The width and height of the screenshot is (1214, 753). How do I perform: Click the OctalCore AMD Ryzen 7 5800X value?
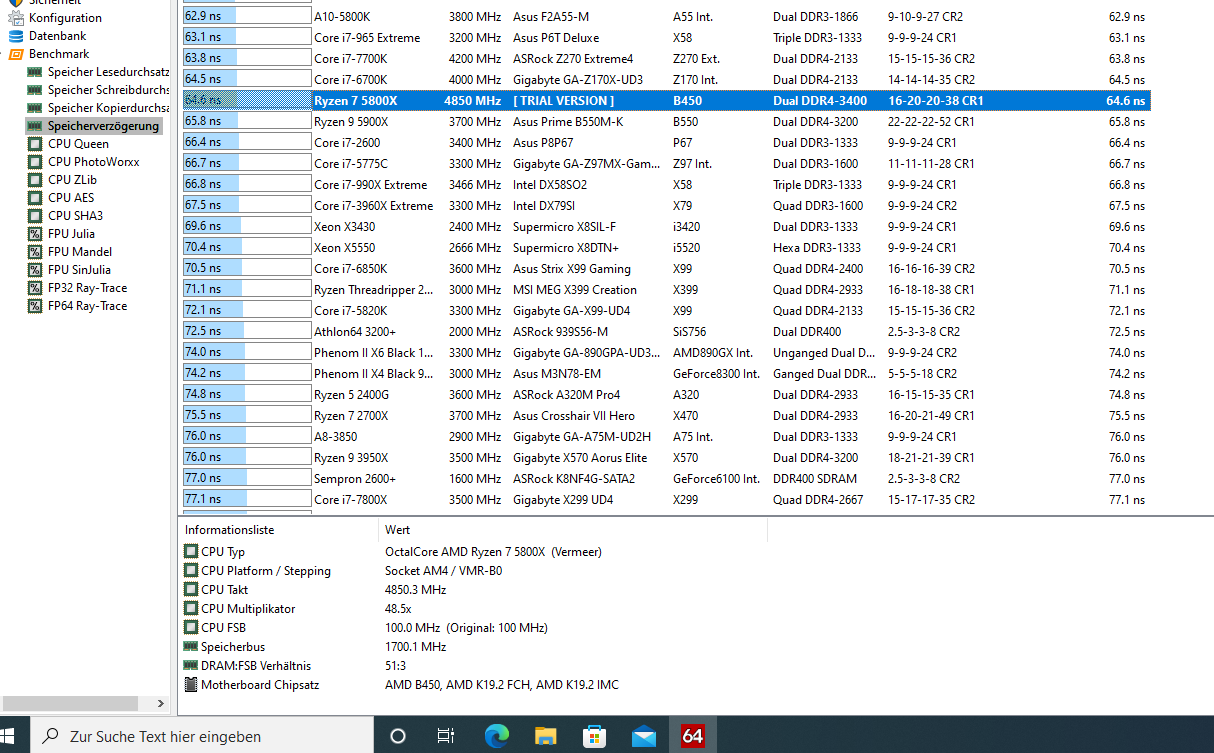click(494, 552)
